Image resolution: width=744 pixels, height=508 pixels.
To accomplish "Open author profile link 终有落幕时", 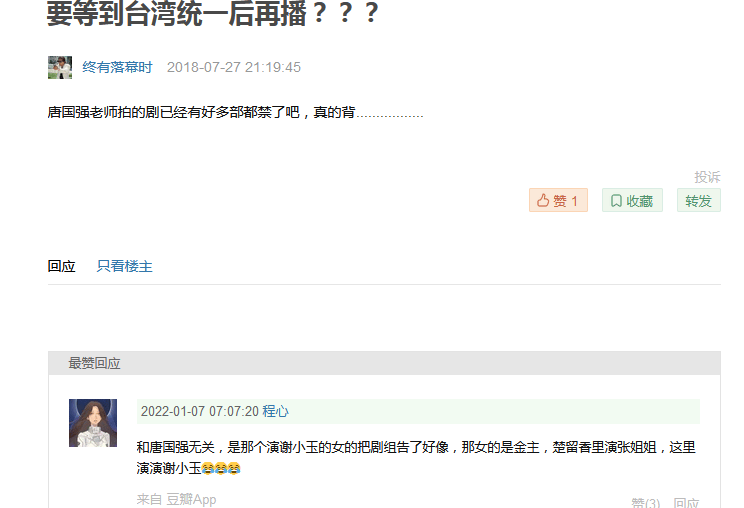I will [x=117, y=67].
